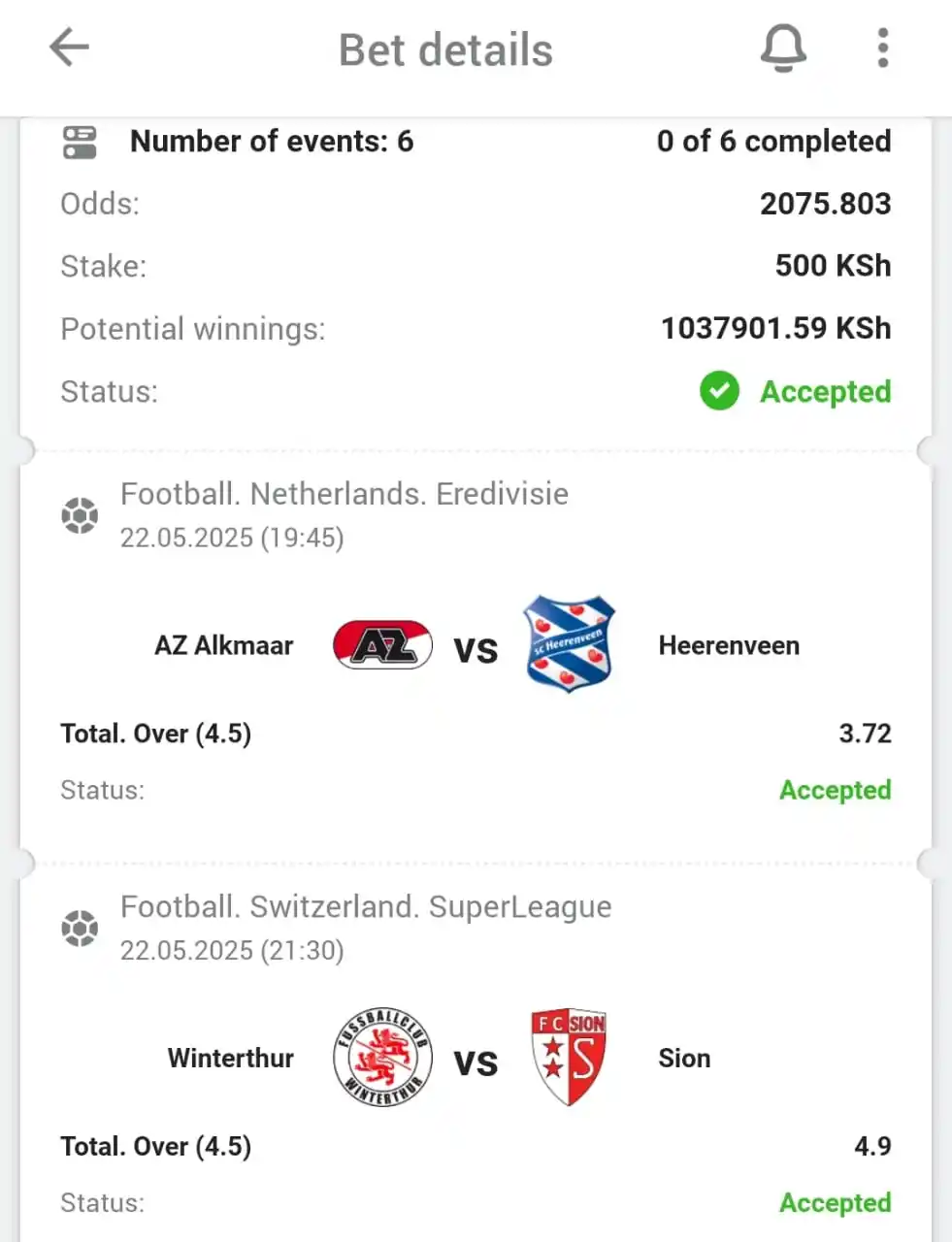The width and height of the screenshot is (952, 1242).
Task: Tap the 4.9 odds for Winterthur match
Action: (872, 1146)
